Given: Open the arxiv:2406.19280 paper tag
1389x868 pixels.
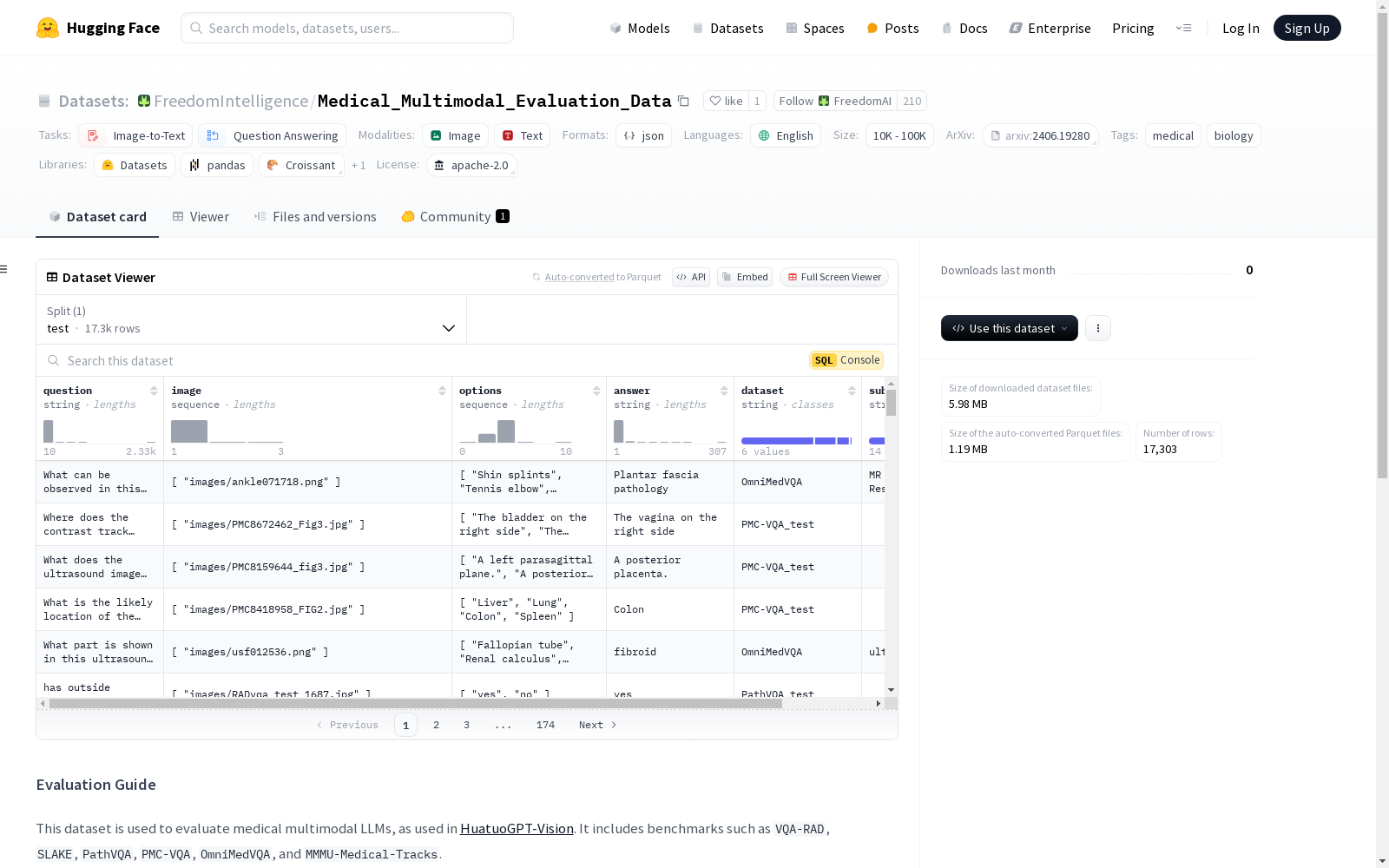Looking at the screenshot, I should point(1040,135).
